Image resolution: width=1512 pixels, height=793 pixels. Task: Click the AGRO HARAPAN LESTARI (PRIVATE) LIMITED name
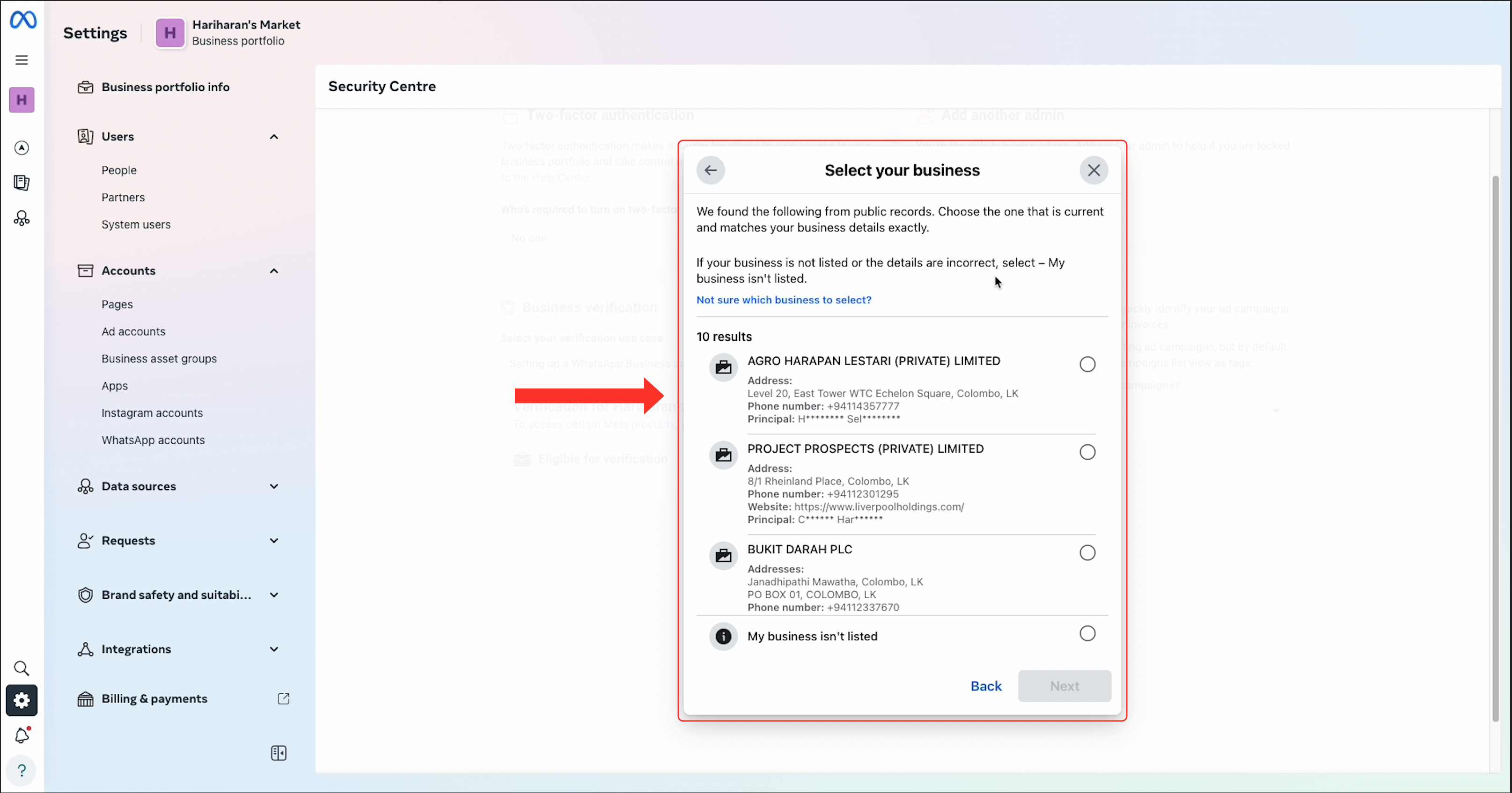point(874,361)
